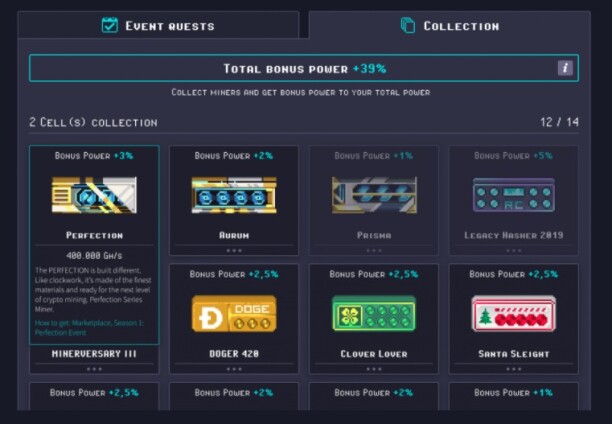Click the Collection cards icon
Screen dimensions: 612x424
(408, 25)
